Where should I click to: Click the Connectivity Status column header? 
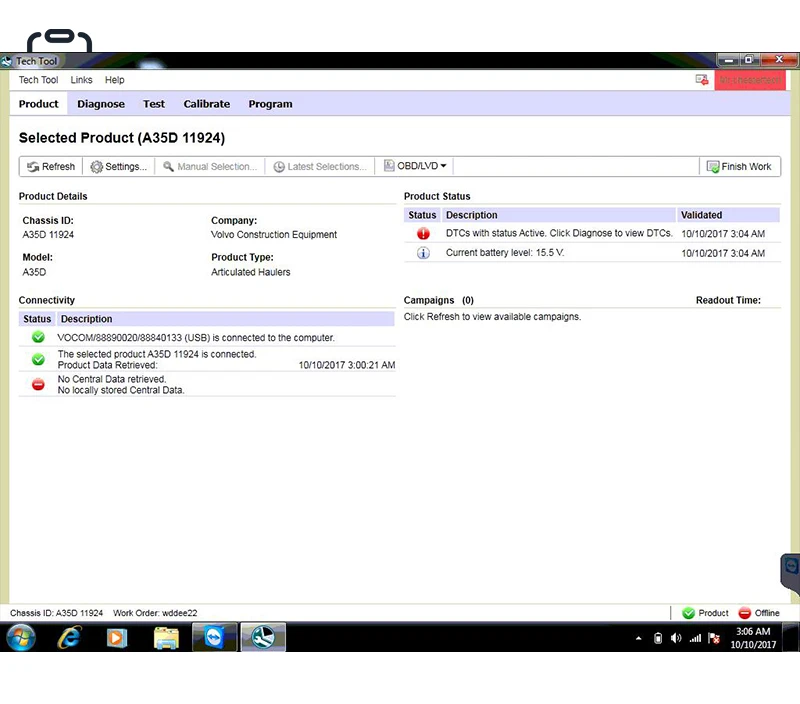tap(37, 319)
